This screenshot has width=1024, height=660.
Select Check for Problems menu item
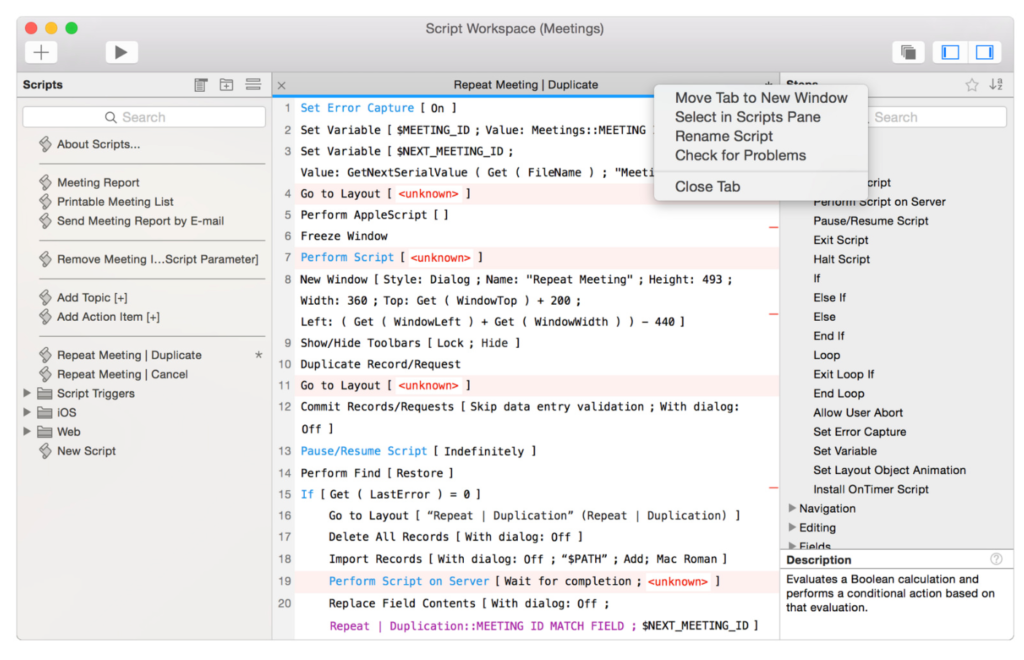[740, 155]
